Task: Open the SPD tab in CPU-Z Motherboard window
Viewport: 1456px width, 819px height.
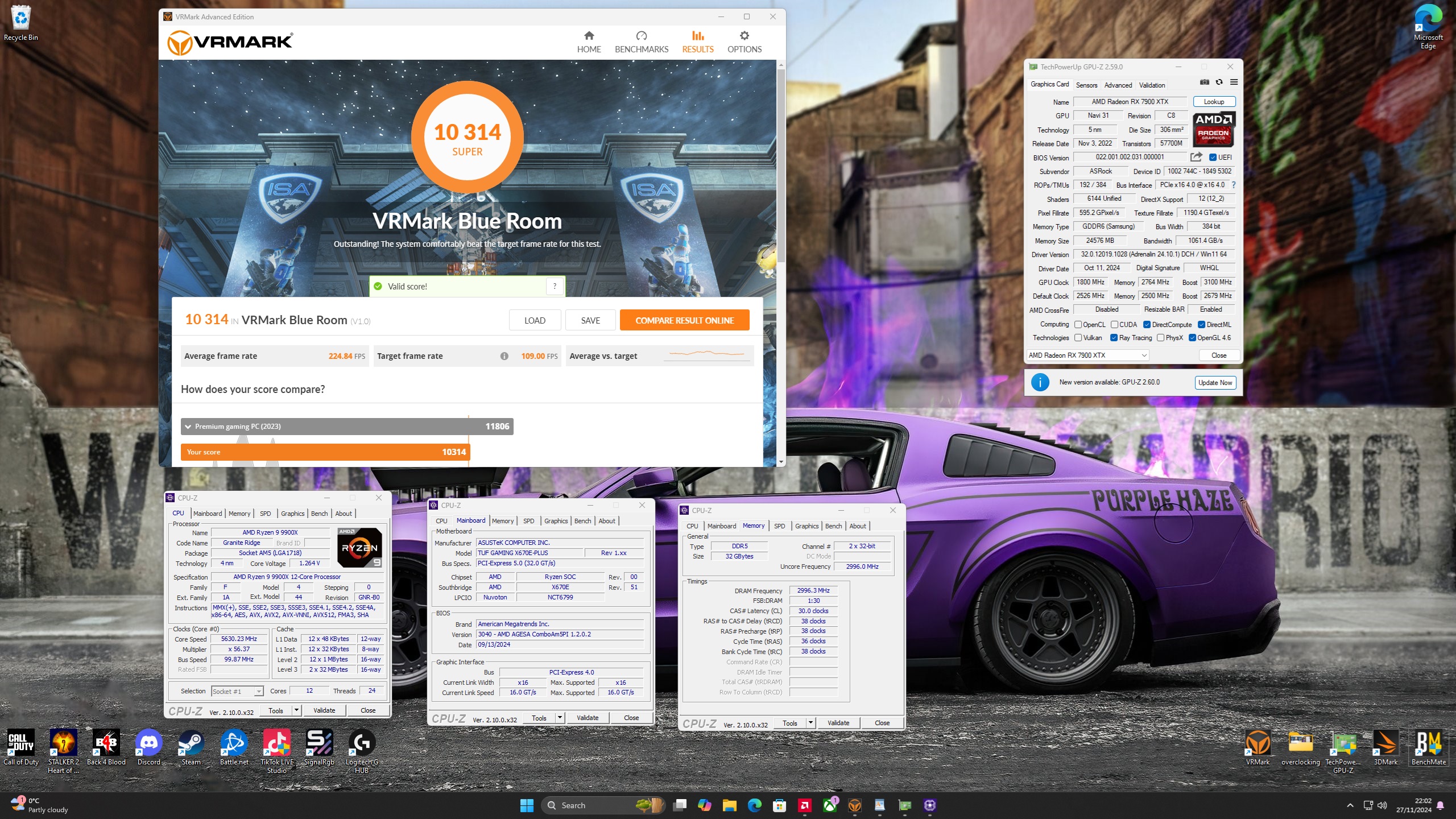Action: (528, 521)
